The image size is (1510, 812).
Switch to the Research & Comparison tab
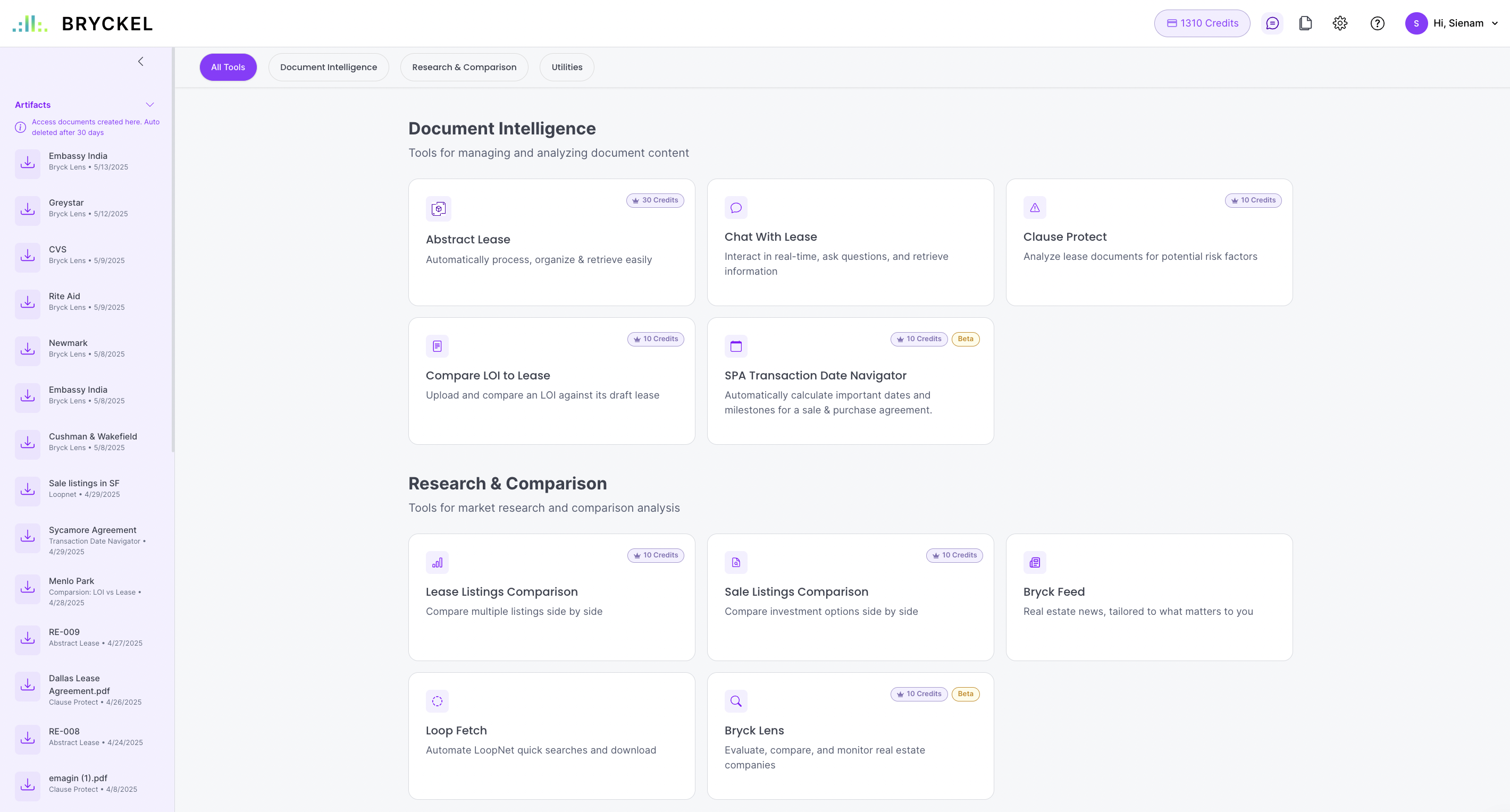[x=464, y=67]
